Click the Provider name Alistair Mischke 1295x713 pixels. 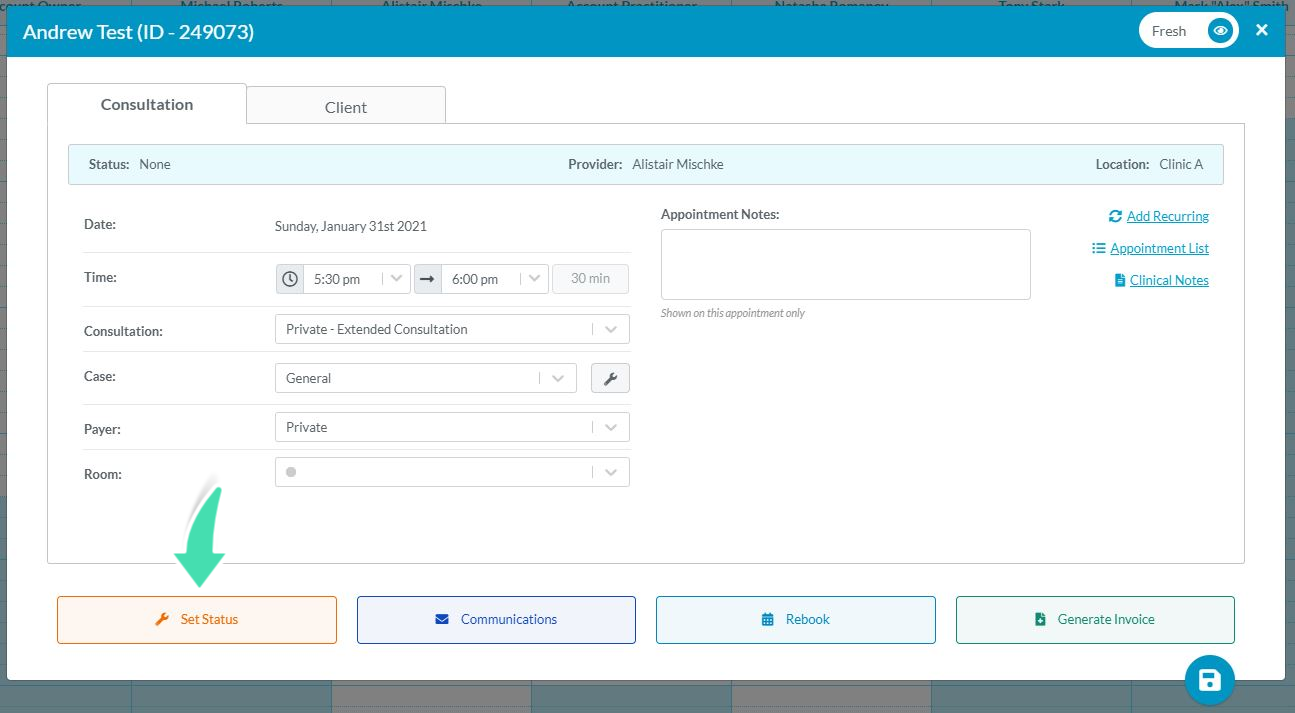click(678, 164)
